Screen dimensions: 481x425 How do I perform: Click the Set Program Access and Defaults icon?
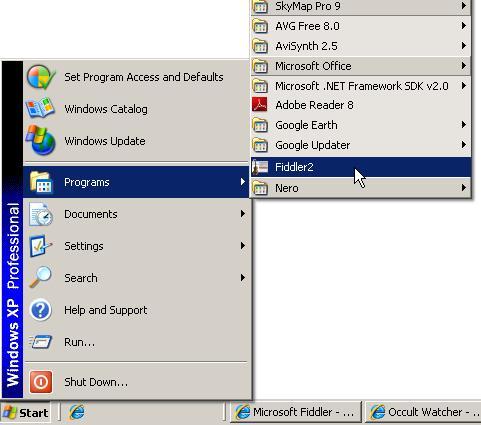click(x=41, y=77)
